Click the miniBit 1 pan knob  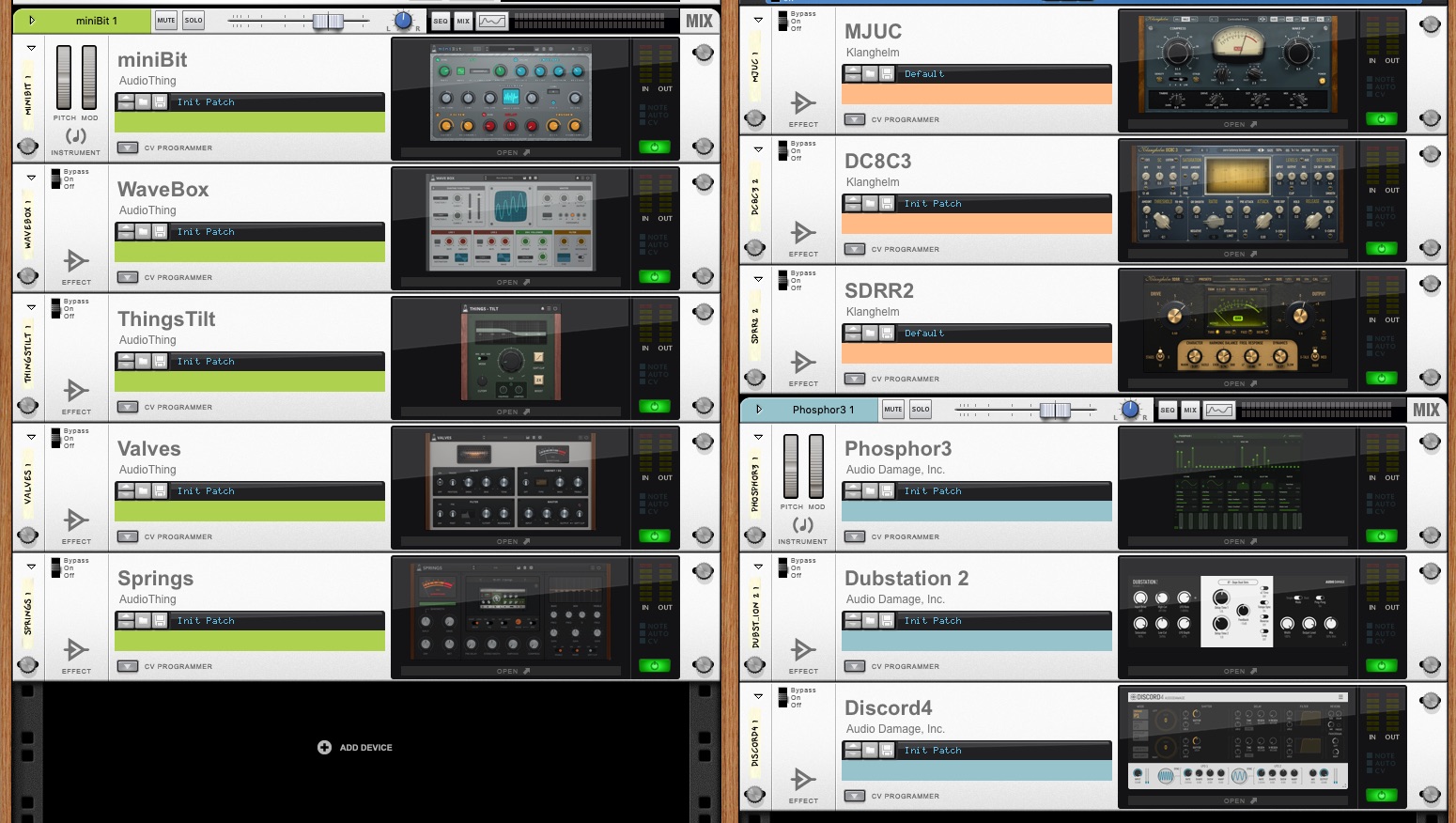403,21
